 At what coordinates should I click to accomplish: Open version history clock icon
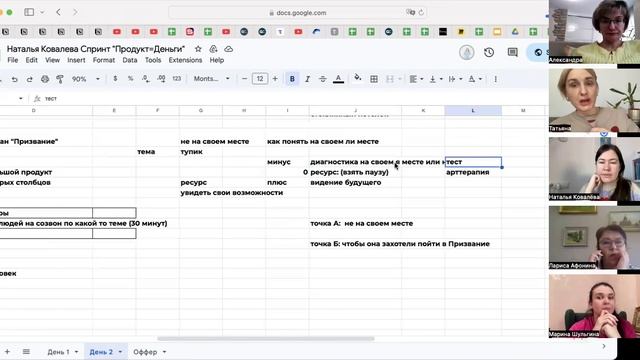(489, 52)
